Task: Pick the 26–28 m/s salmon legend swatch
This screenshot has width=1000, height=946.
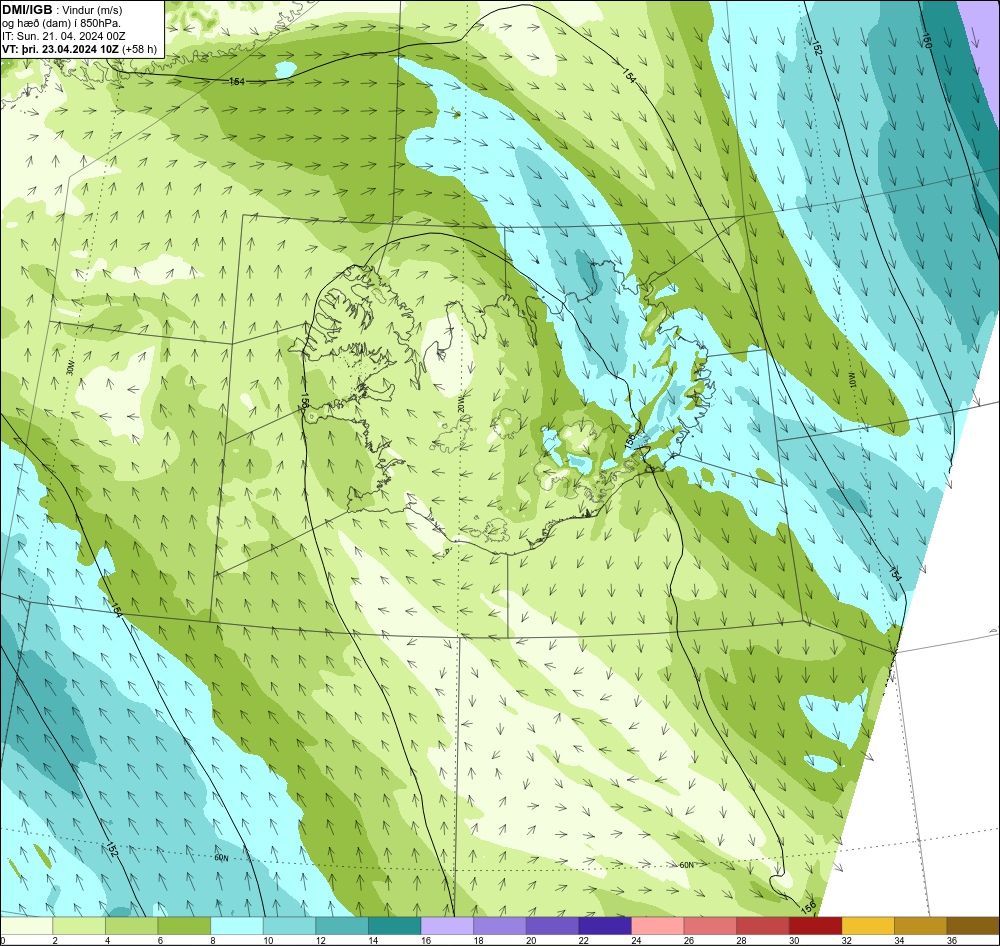Action: [710, 926]
